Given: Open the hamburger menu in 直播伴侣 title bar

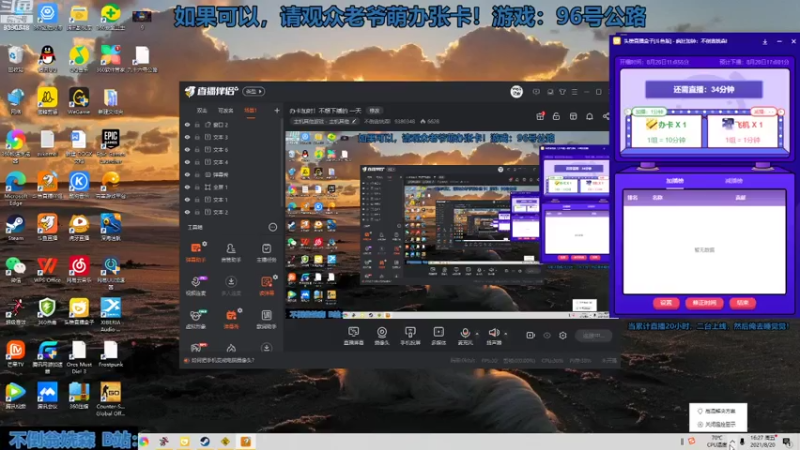Looking at the screenshot, I should tap(574, 92).
